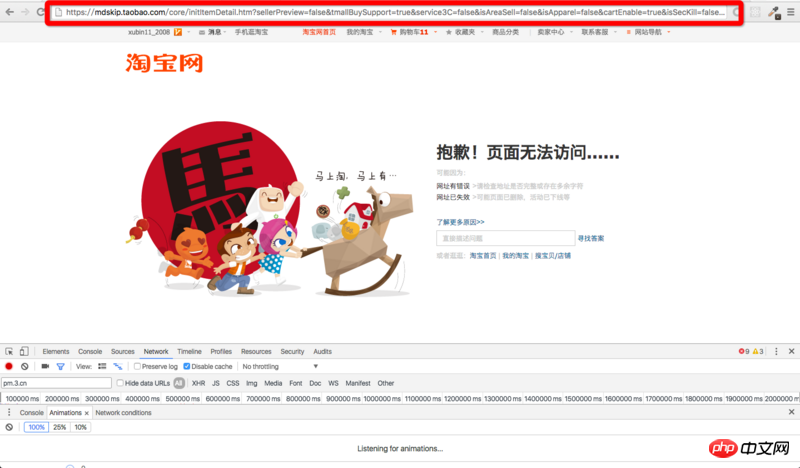Toggle the overview waterfall view icon
The image size is (800, 468).
(118, 366)
